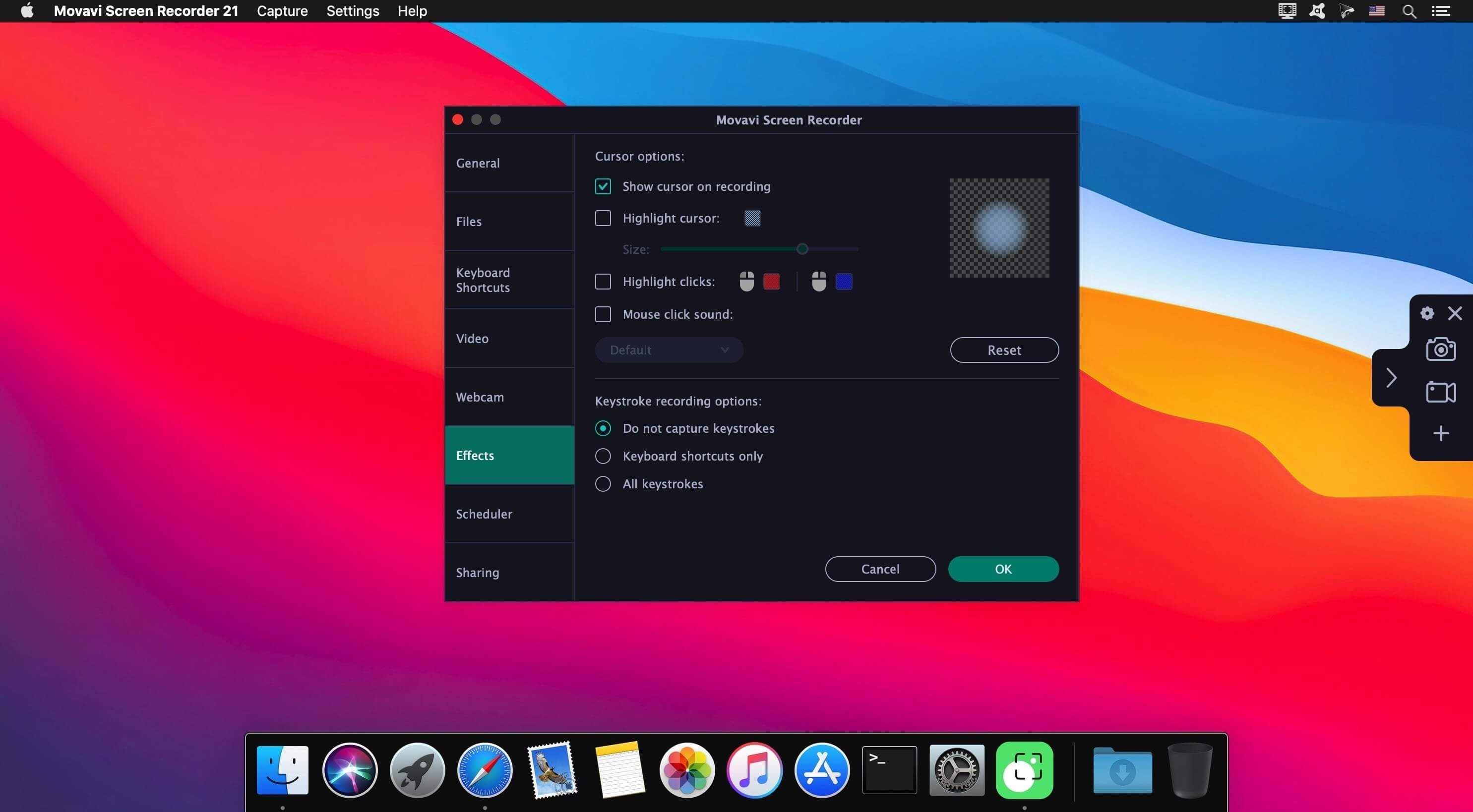Expand the widget side panel chevron

(1391, 378)
